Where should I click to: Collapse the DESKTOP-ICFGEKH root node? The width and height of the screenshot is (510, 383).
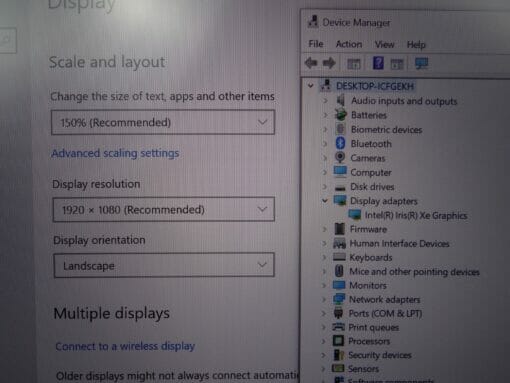pyautogui.click(x=311, y=86)
